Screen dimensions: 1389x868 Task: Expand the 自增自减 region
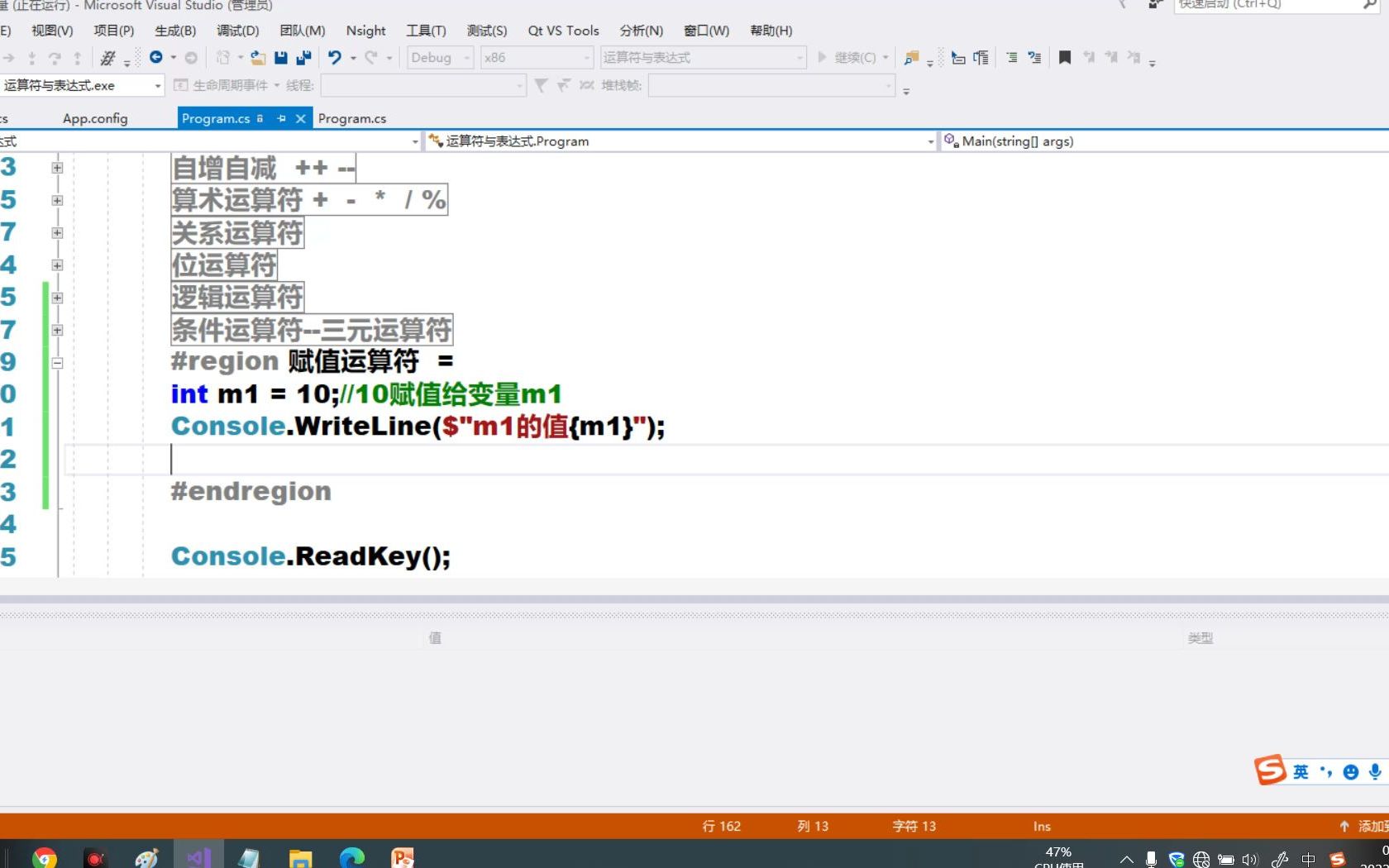[x=57, y=168]
